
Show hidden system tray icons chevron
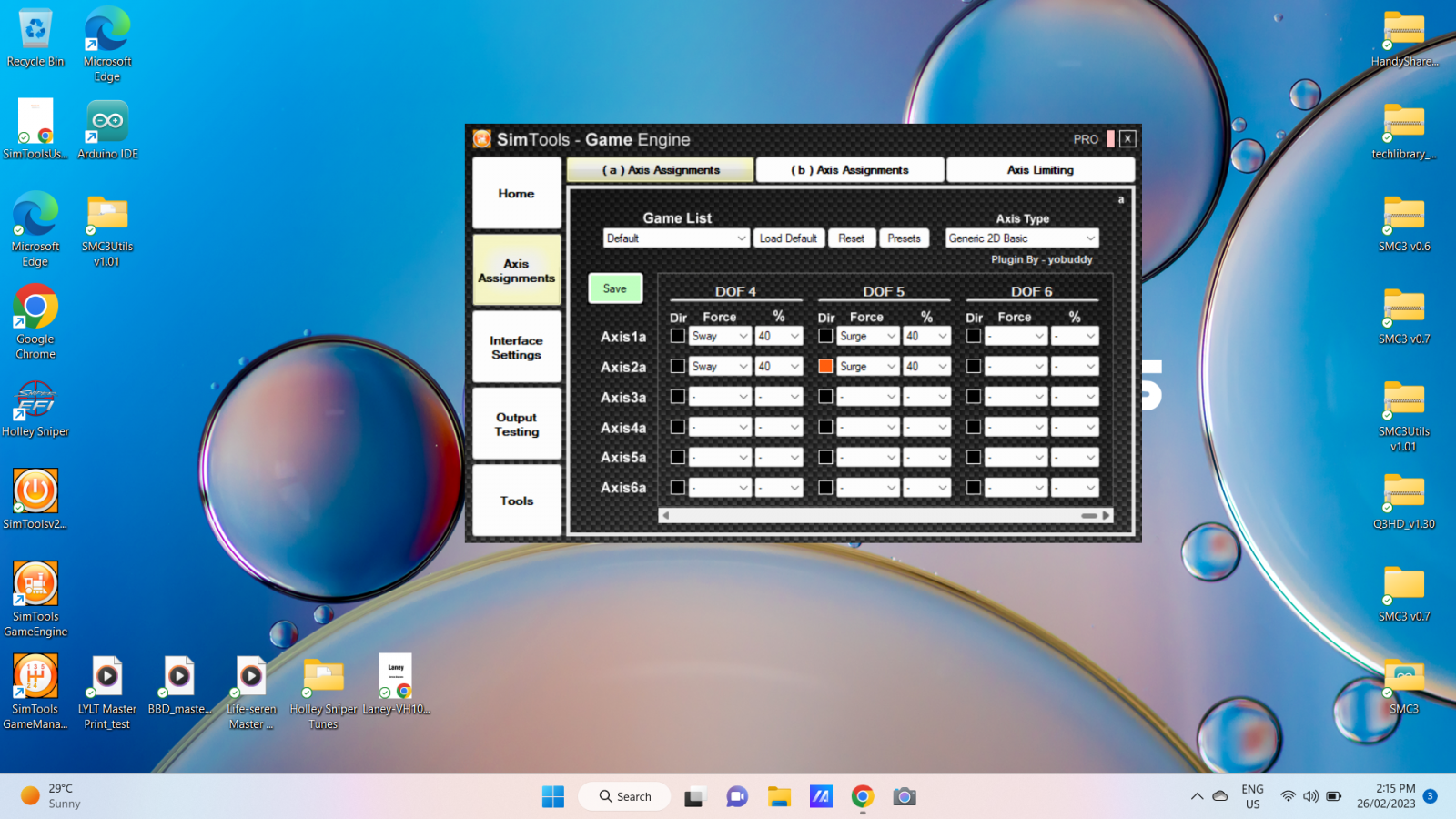(x=1197, y=796)
